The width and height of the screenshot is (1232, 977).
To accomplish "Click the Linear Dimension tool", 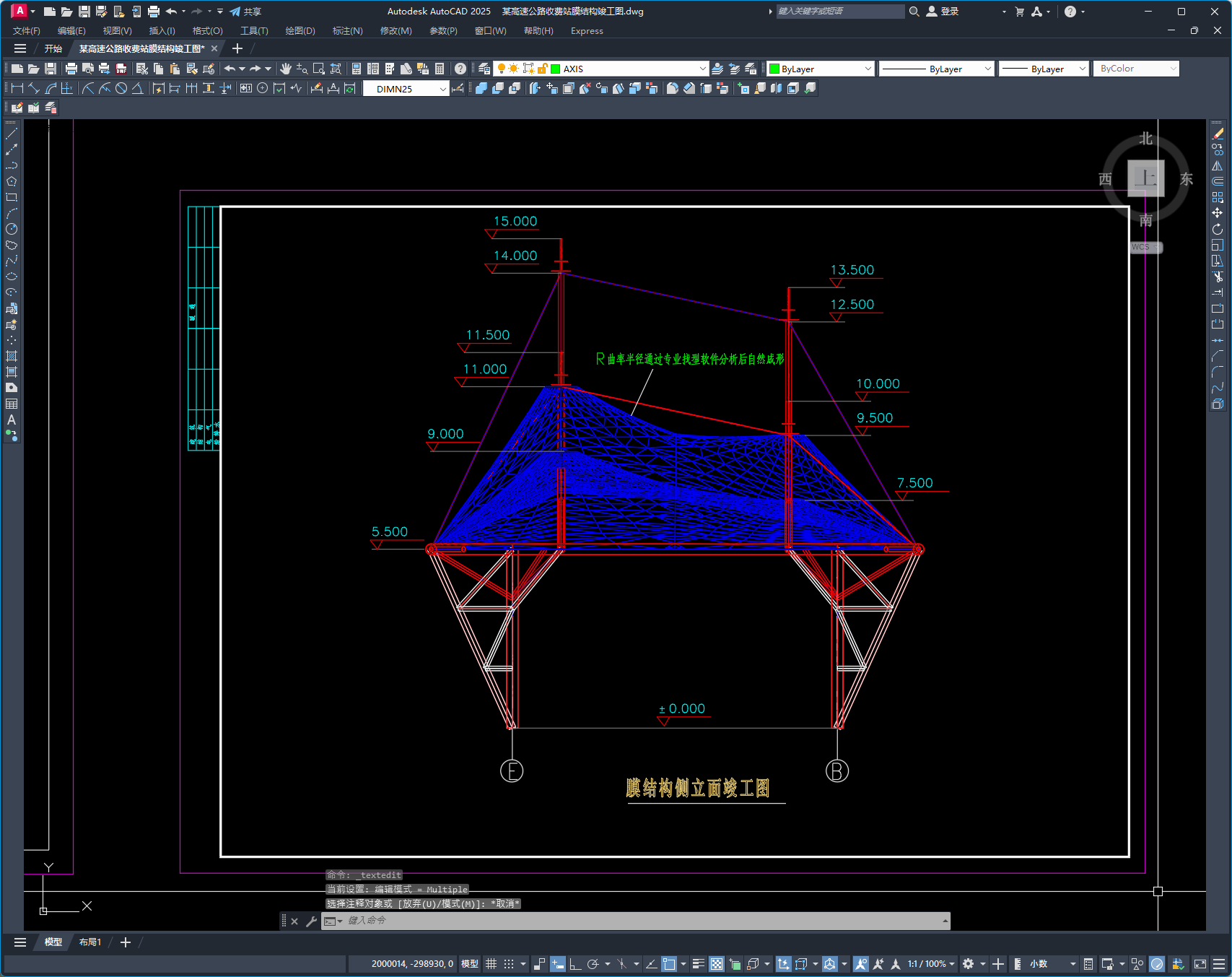I will click(17, 88).
